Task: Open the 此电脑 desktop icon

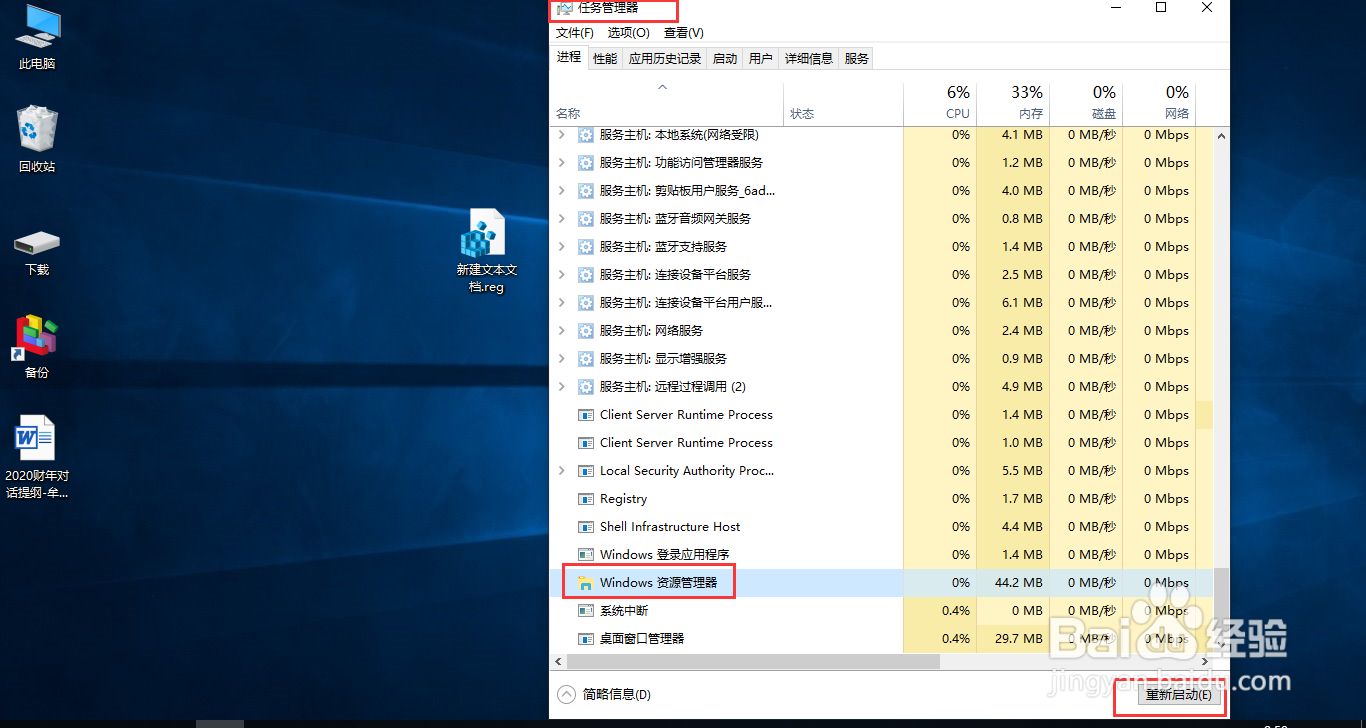Action: (37, 38)
